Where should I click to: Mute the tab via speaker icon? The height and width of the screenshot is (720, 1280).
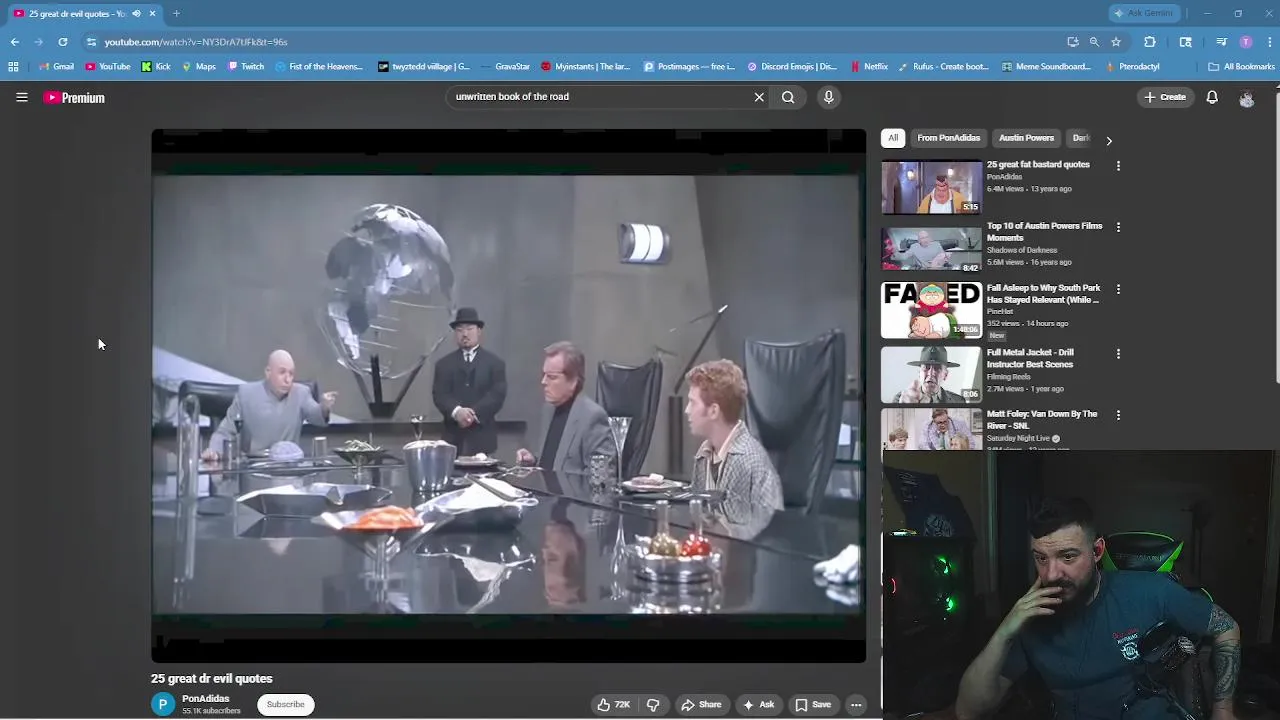pos(136,13)
